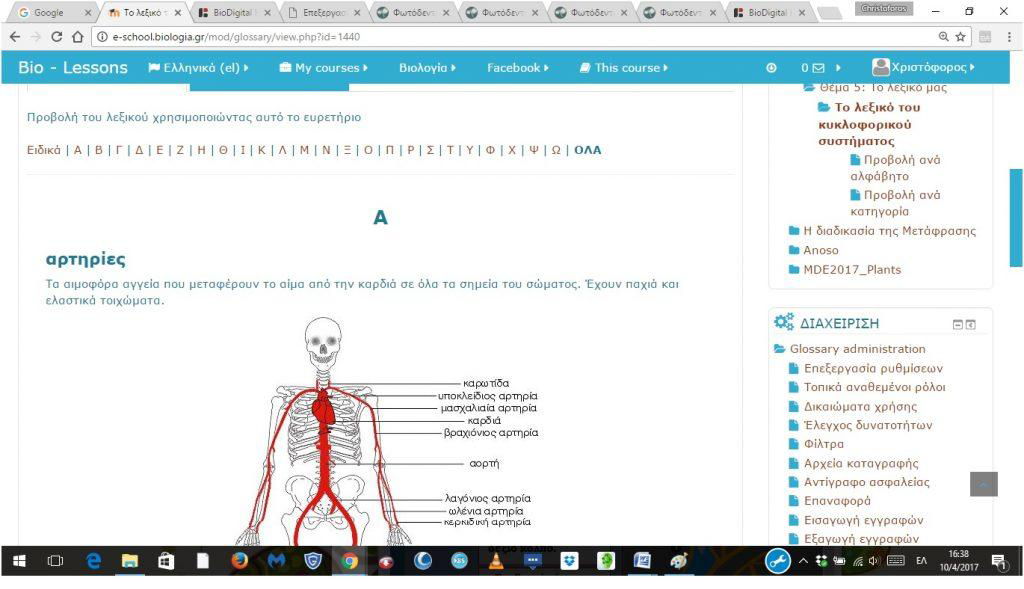Expand the Ελληνικά (el) language dropdown
Viewport: 1024px width, 589px height.
click(199, 68)
